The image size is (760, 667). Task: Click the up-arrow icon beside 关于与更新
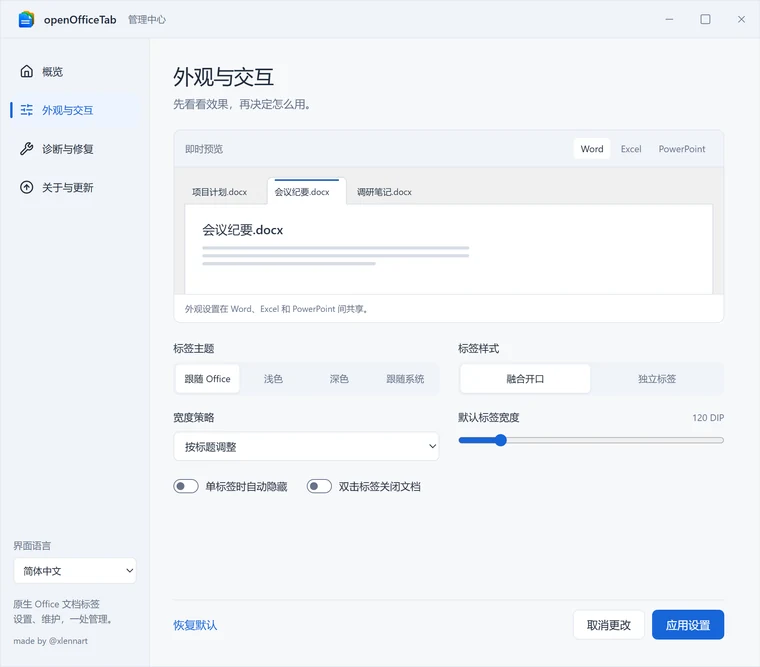[27, 187]
